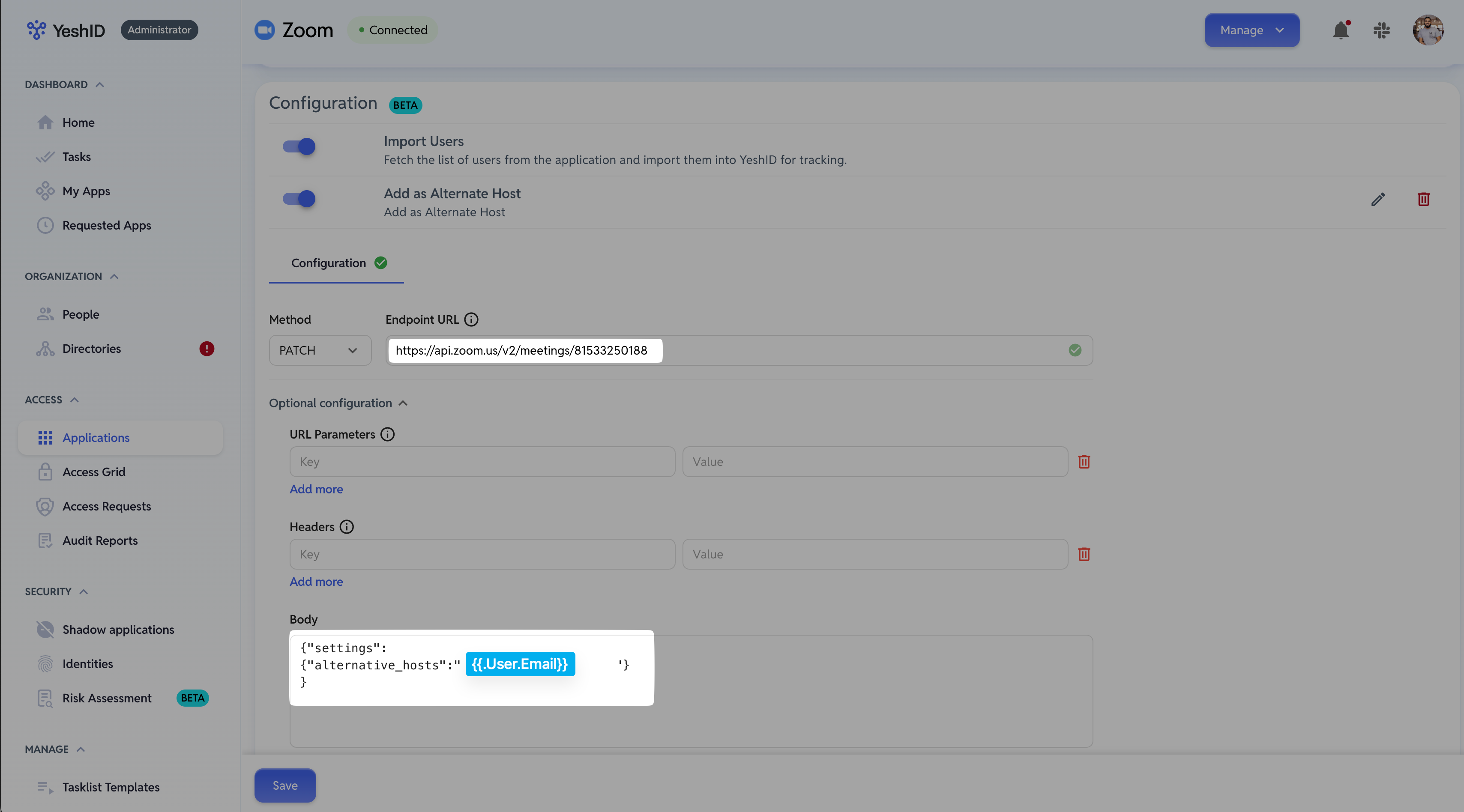1464x812 pixels.
Task: Click the Zoom app icon
Action: (x=264, y=30)
